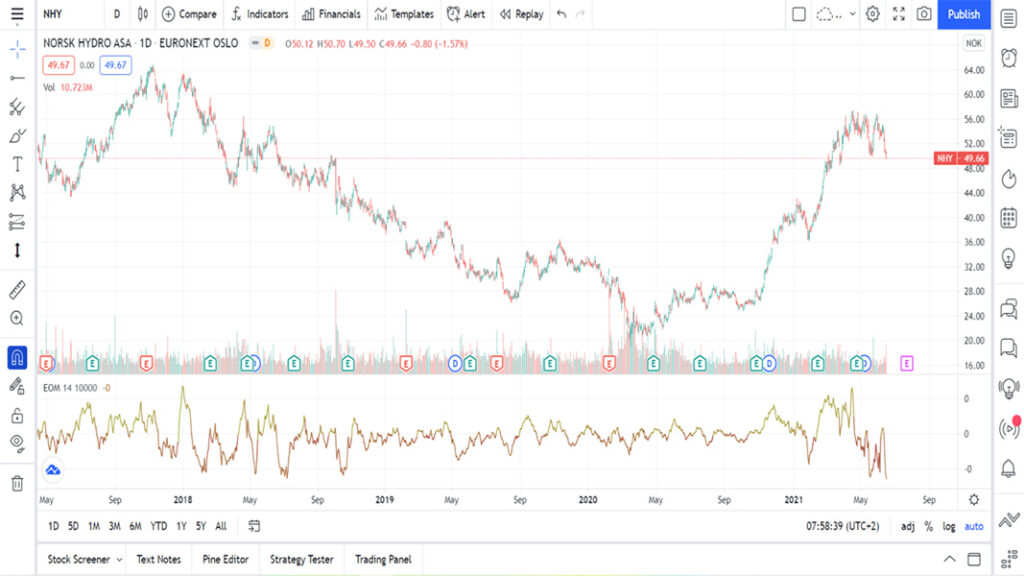The image size is (1024, 576).
Task: Open the forecast and measurement tools
Action: (x=17, y=222)
